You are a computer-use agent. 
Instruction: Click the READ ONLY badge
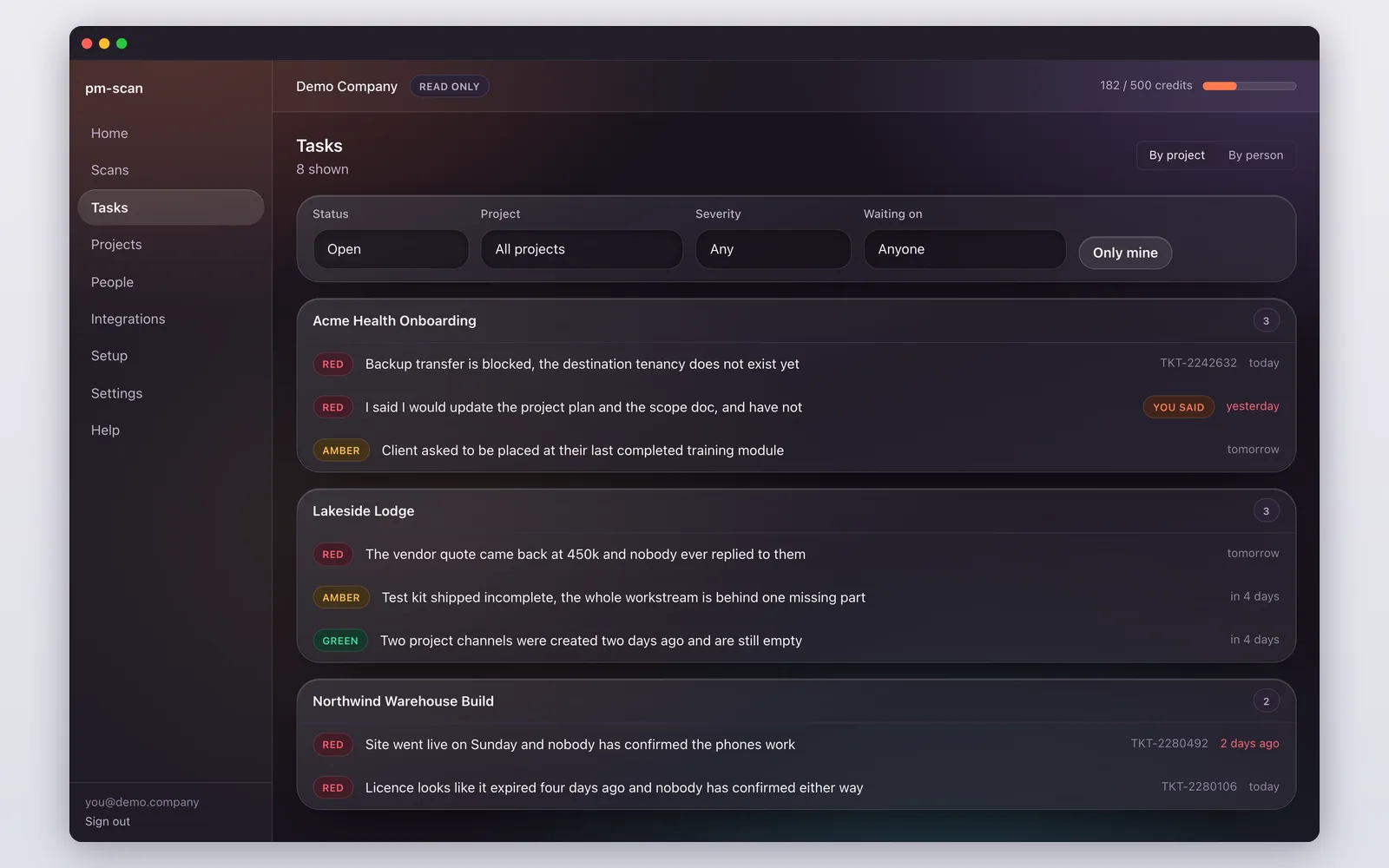pyautogui.click(x=449, y=87)
